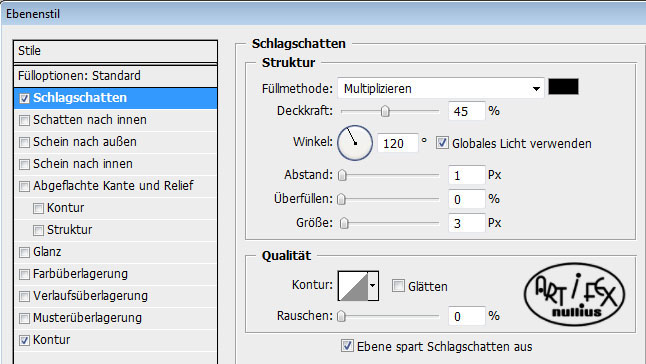Enable the Farbüberlagerung checkbox
The width and height of the screenshot is (646, 364).
(x=24, y=274)
